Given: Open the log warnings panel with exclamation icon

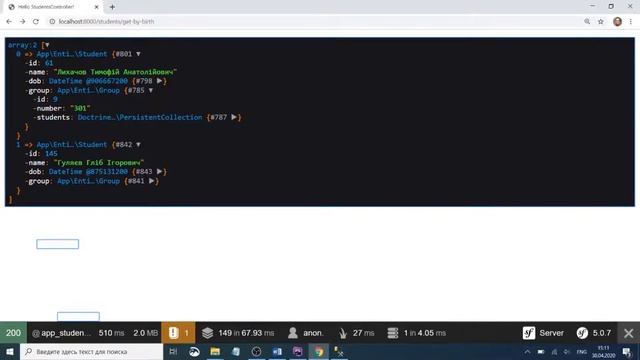Looking at the screenshot, I should 178,333.
